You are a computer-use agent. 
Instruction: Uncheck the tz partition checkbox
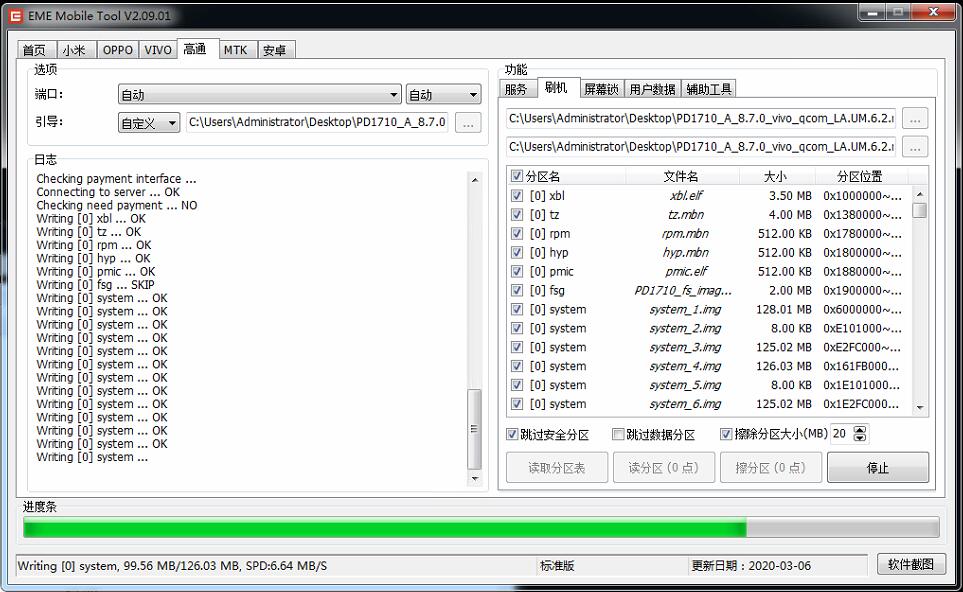coord(517,215)
